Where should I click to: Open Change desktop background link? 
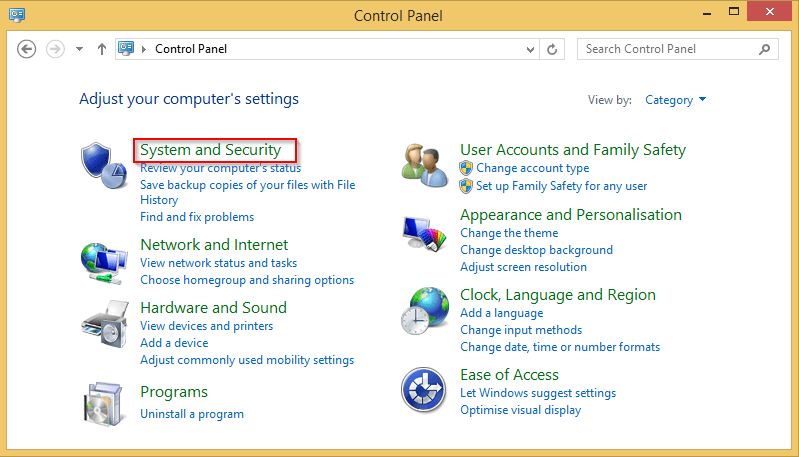click(536, 250)
